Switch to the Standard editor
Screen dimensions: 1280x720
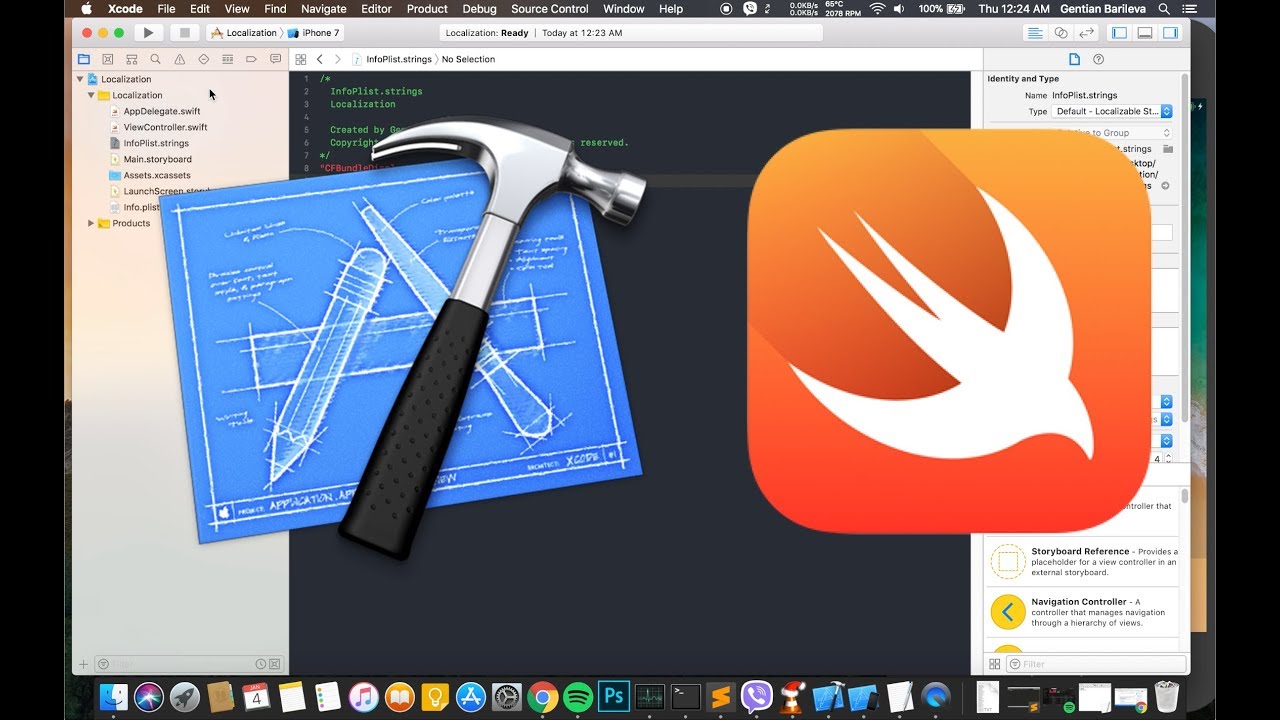(x=1036, y=33)
